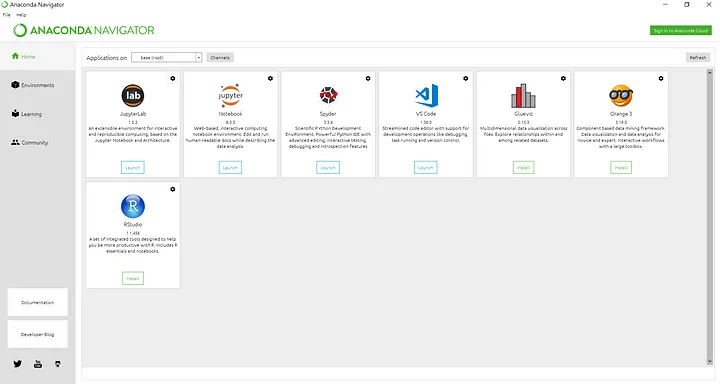The height and width of the screenshot is (384, 720).
Task: Open Spyder card settings gear
Action: tap(368, 79)
